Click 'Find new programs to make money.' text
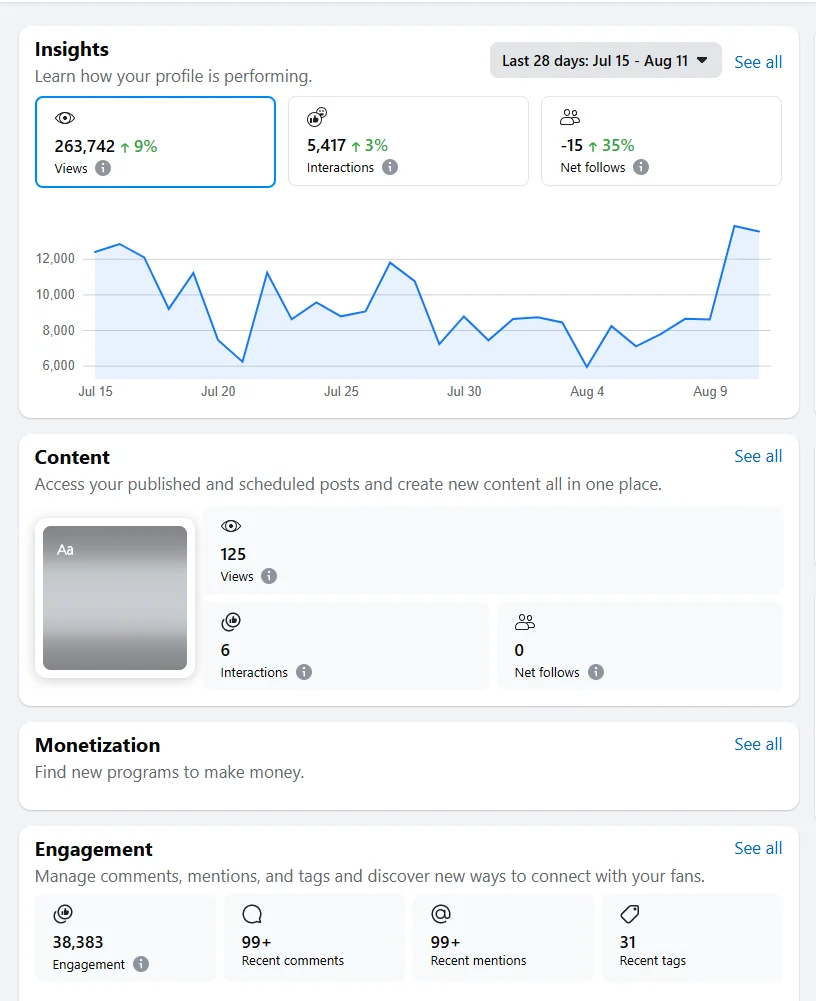 tap(169, 772)
